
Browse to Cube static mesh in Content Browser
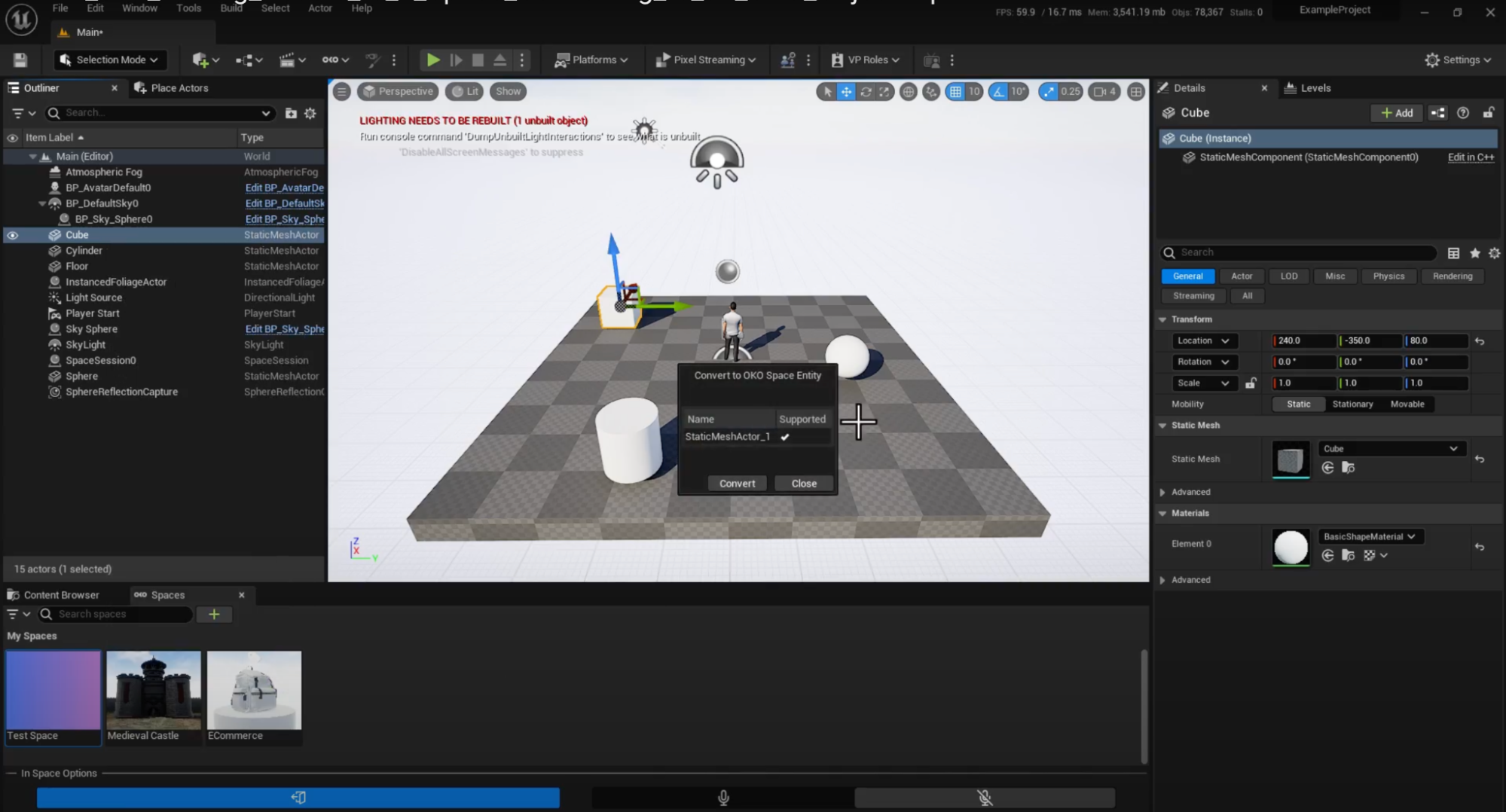pyautogui.click(x=1348, y=468)
